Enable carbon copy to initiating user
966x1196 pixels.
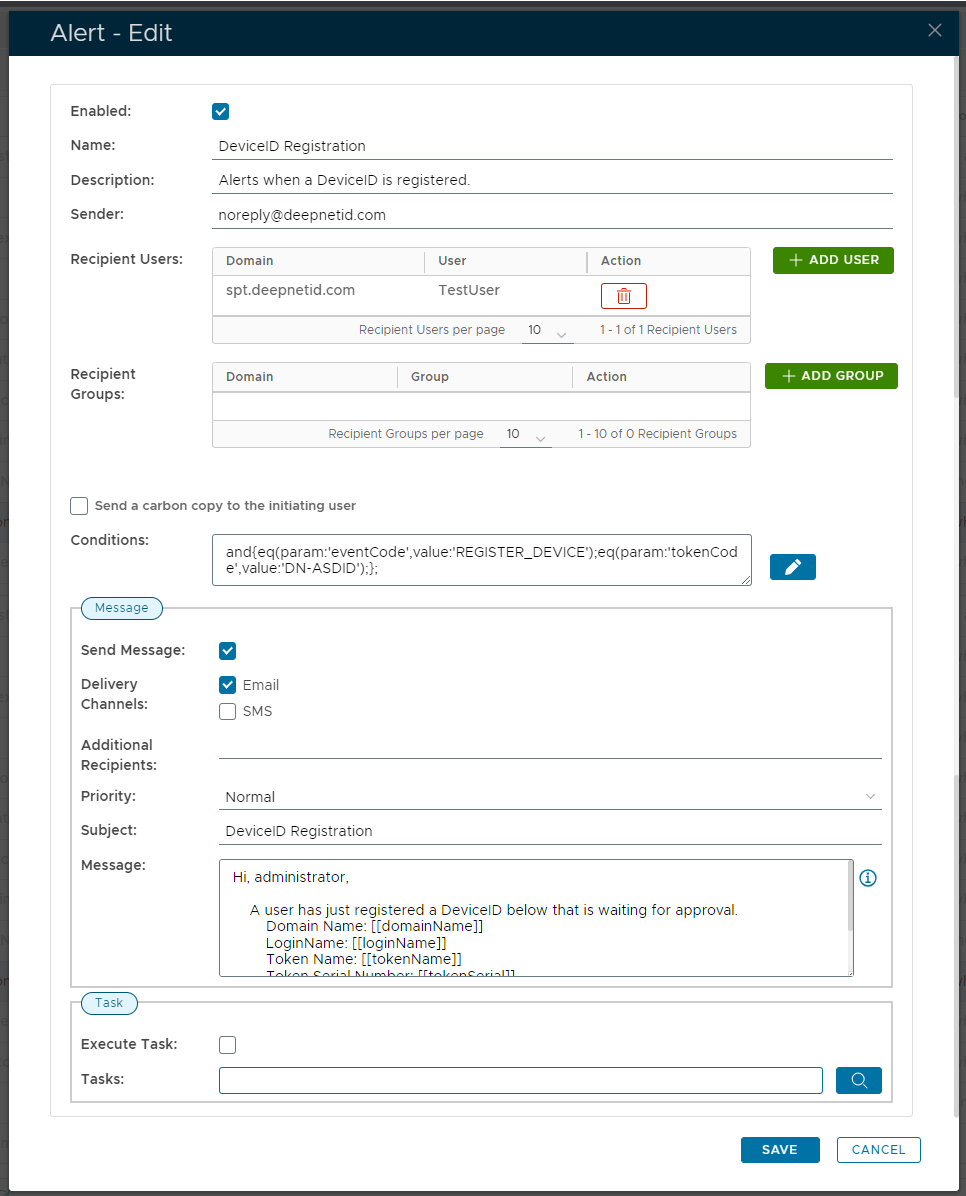[79, 506]
